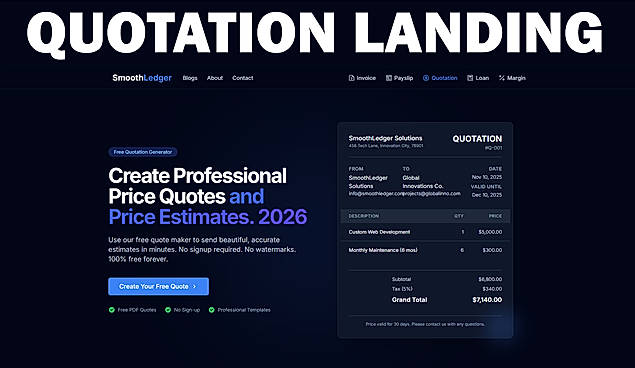Open the Payslip tool
The width and height of the screenshot is (635, 368).
399,78
